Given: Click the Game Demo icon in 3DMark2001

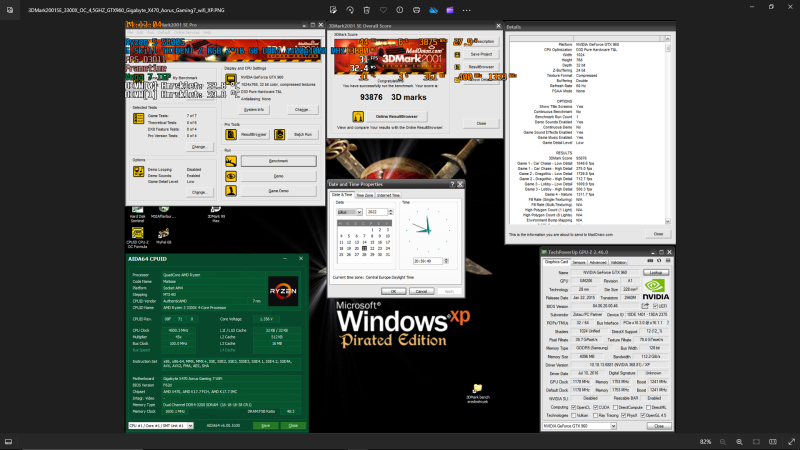Looking at the screenshot, I should [231, 191].
